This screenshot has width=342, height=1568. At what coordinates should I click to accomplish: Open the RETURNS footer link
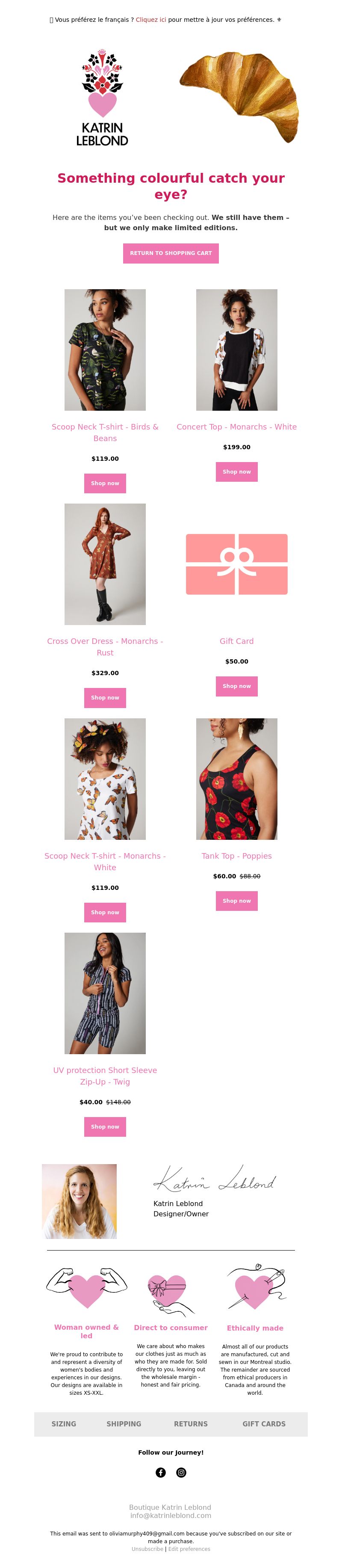coord(191,1424)
